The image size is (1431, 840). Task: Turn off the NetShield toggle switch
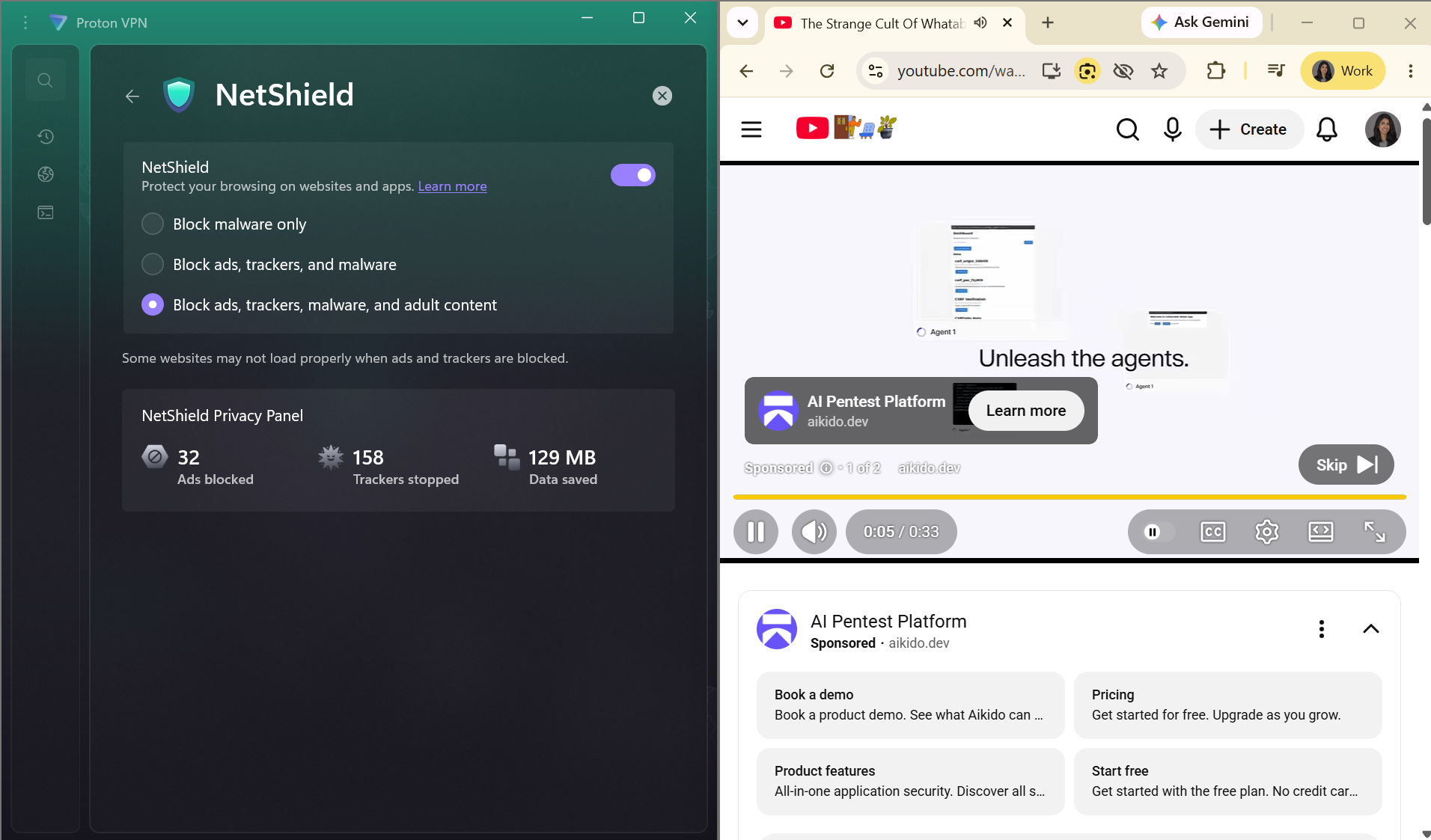tap(633, 175)
